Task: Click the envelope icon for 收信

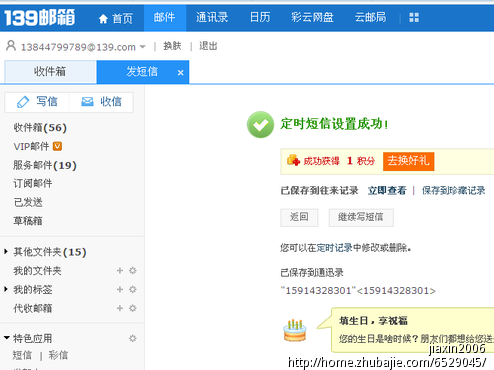Action: pos(87,101)
